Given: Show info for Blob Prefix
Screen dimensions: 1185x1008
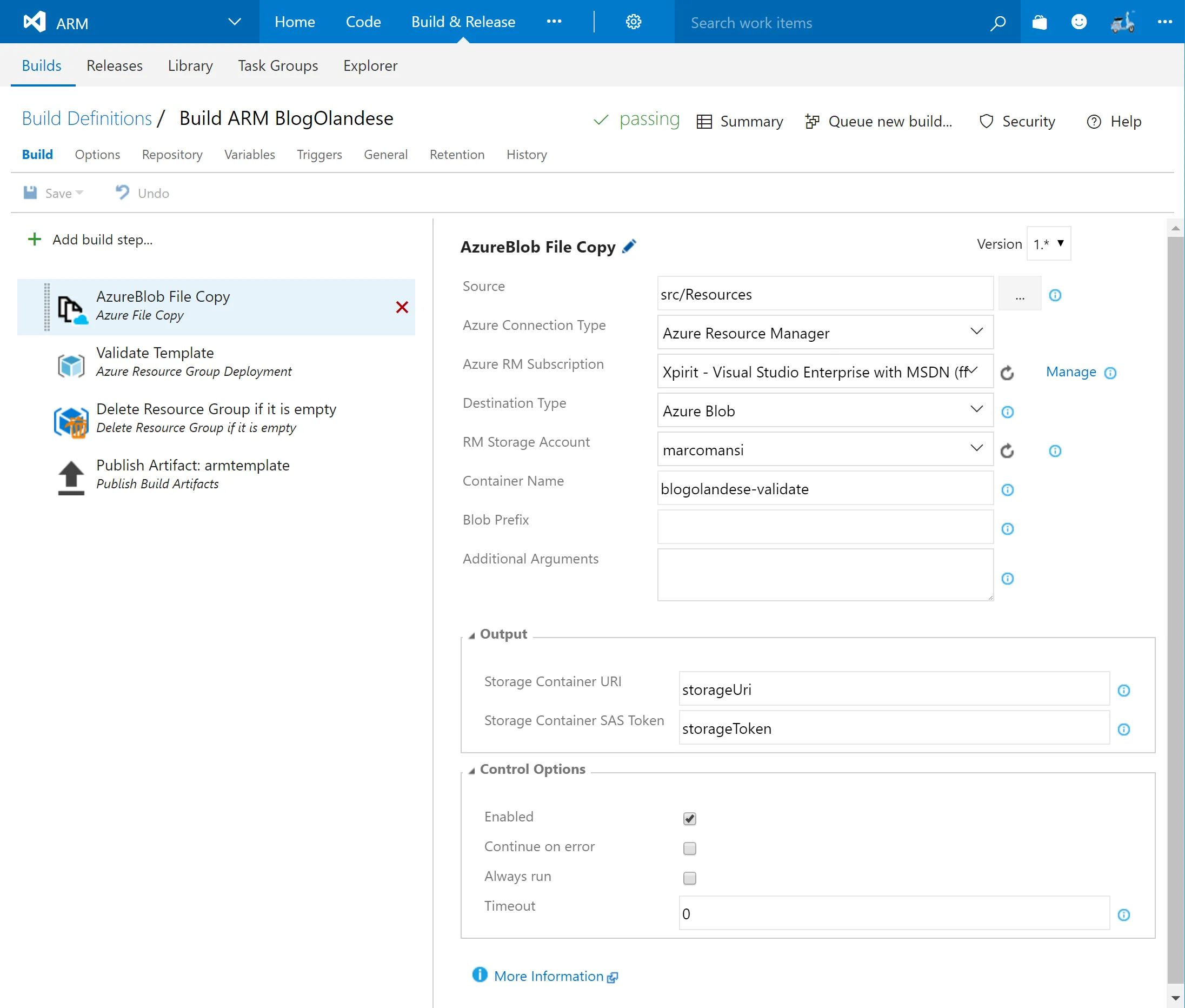Looking at the screenshot, I should [1007, 528].
